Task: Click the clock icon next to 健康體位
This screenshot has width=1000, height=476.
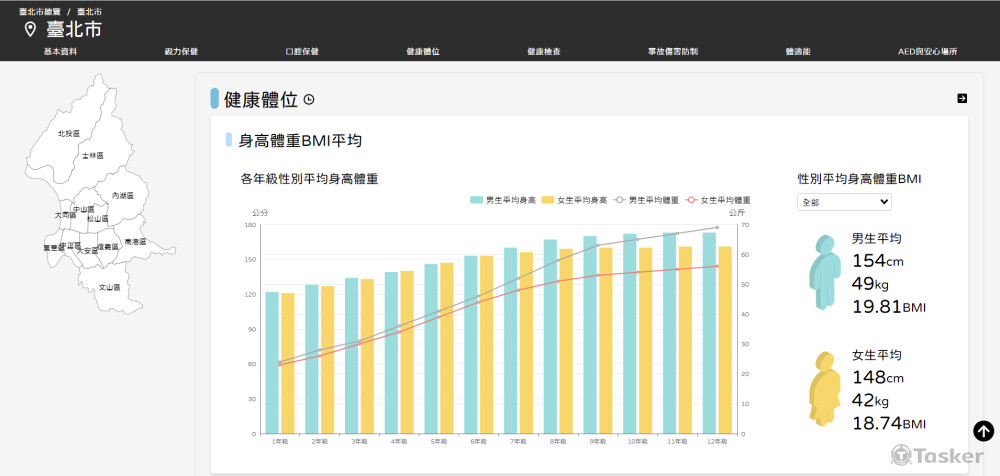Action: 309,99
